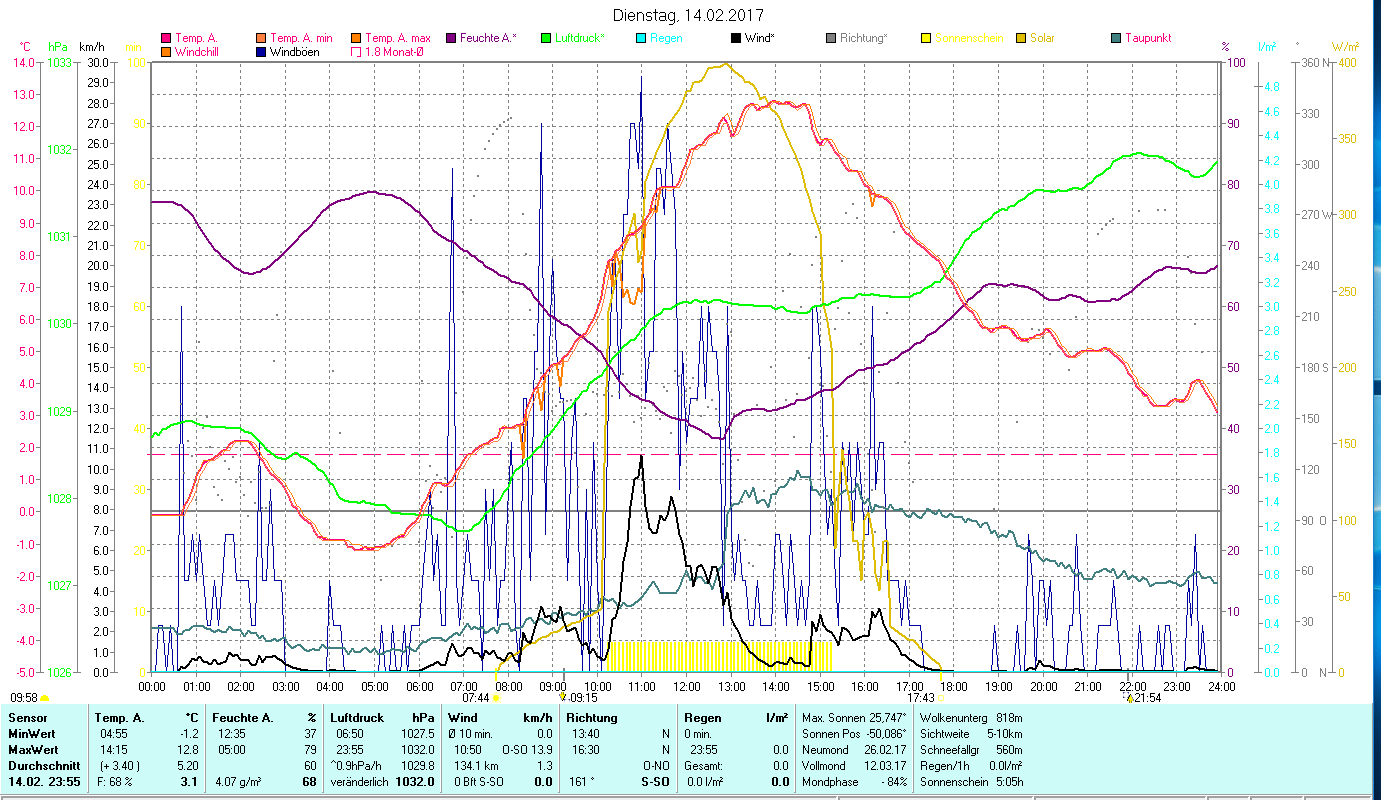Click the sunrise icon beside 07:44
Viewport: 1381px width, 800px height.
496,698
